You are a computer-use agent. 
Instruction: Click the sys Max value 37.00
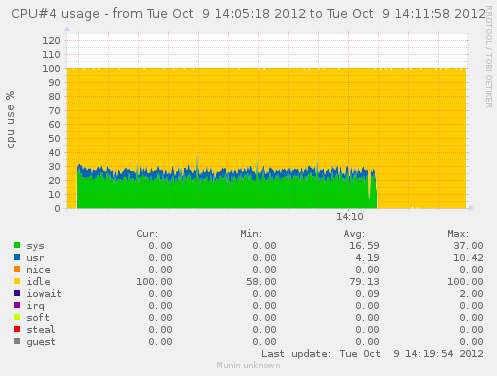point(468,246)
